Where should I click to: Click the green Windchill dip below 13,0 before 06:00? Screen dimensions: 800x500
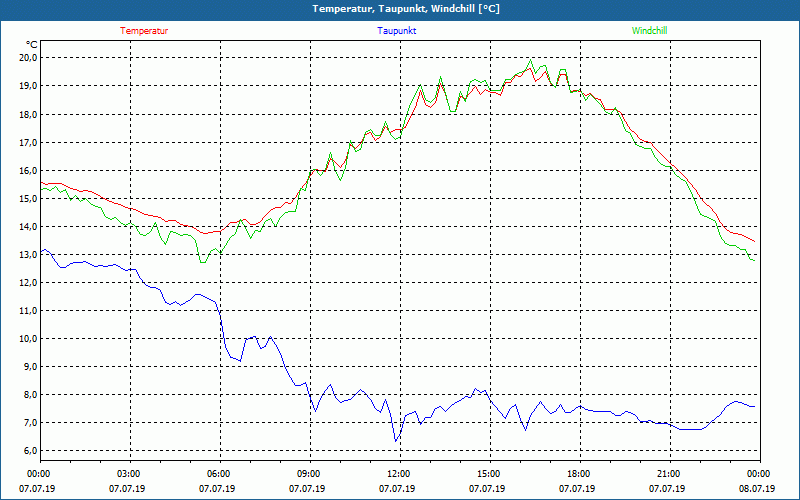point(203,262)
